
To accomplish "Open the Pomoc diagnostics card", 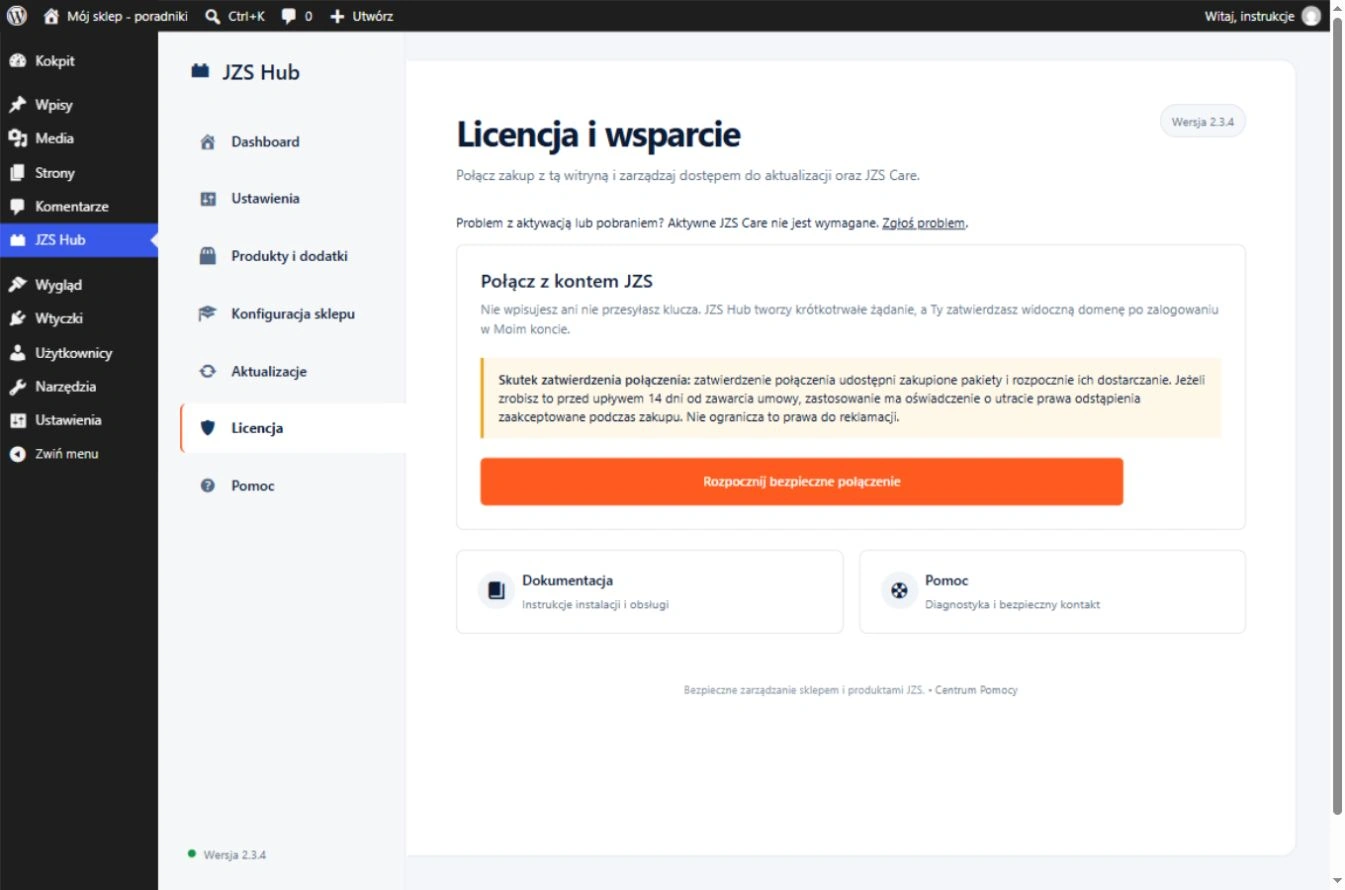I will [x=1052, y=592].
